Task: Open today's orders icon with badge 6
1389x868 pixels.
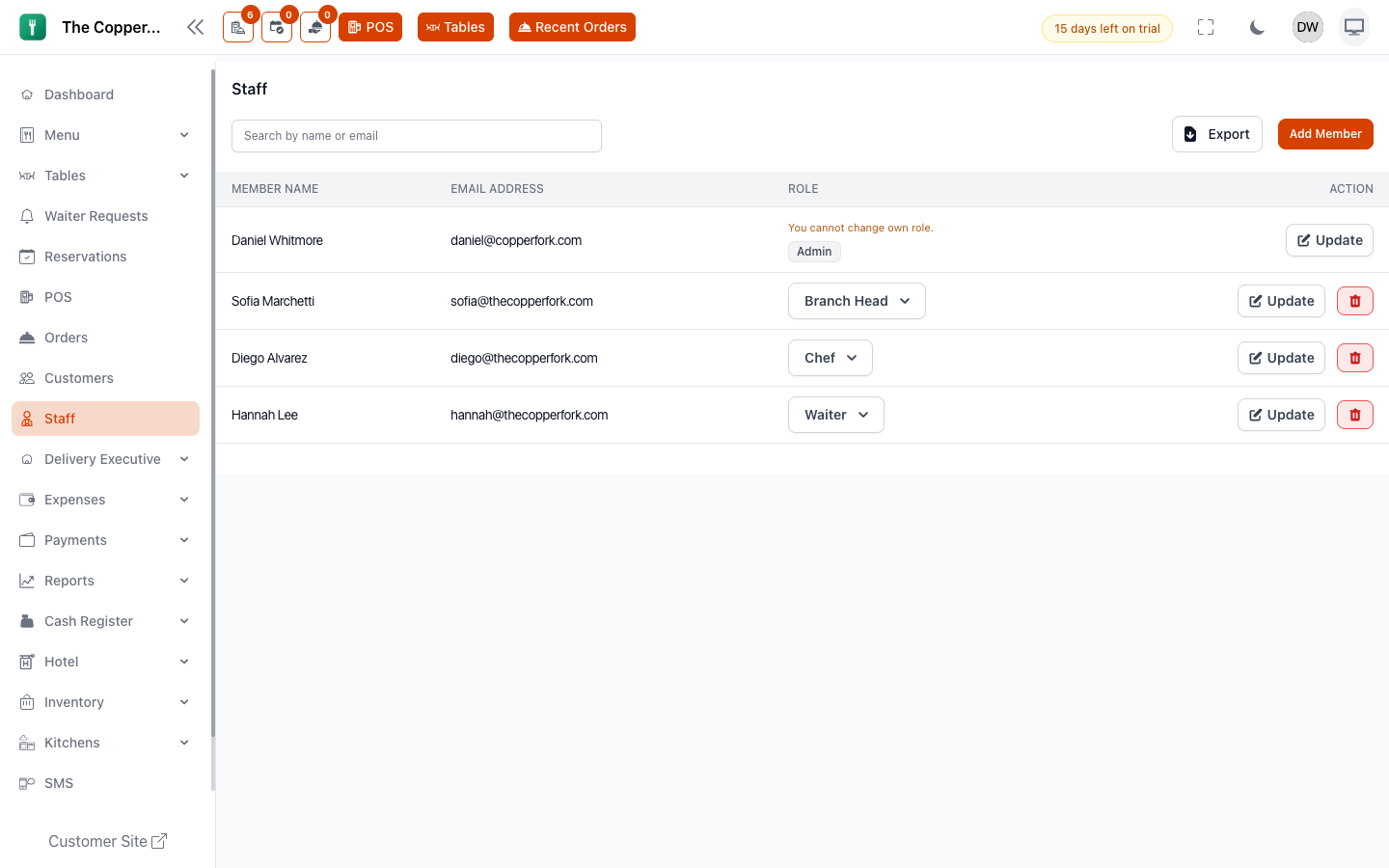Action: 238,27
